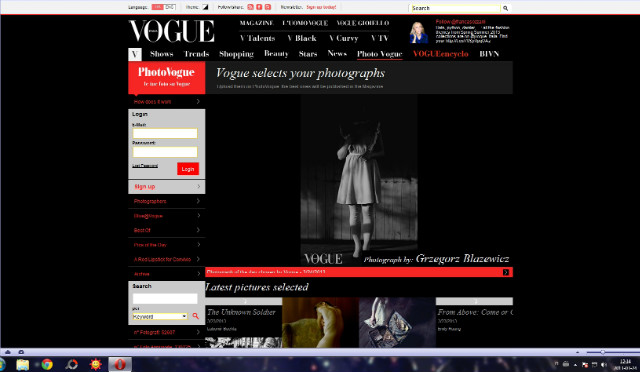Click the volume speaker tray icon
Viewport: 640px width, 372px height.
click(x=604, y=364)
